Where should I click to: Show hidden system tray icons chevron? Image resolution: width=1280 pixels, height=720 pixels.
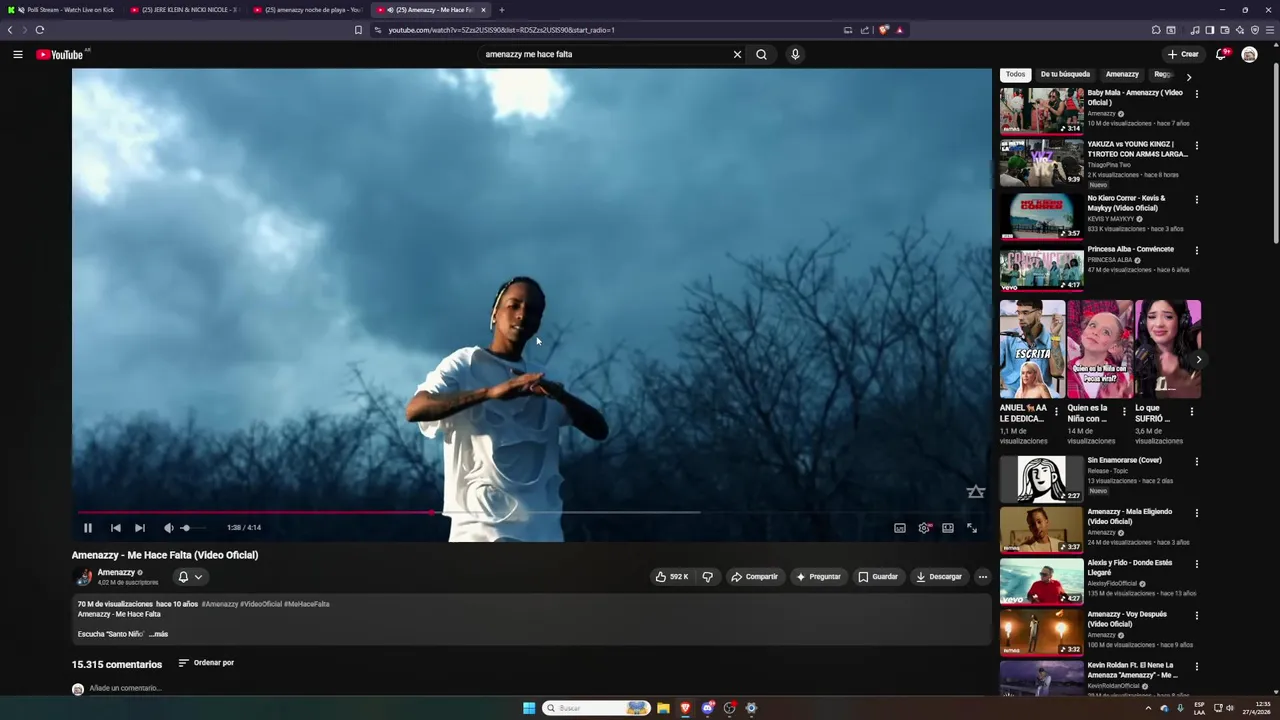pos(1148,708)
